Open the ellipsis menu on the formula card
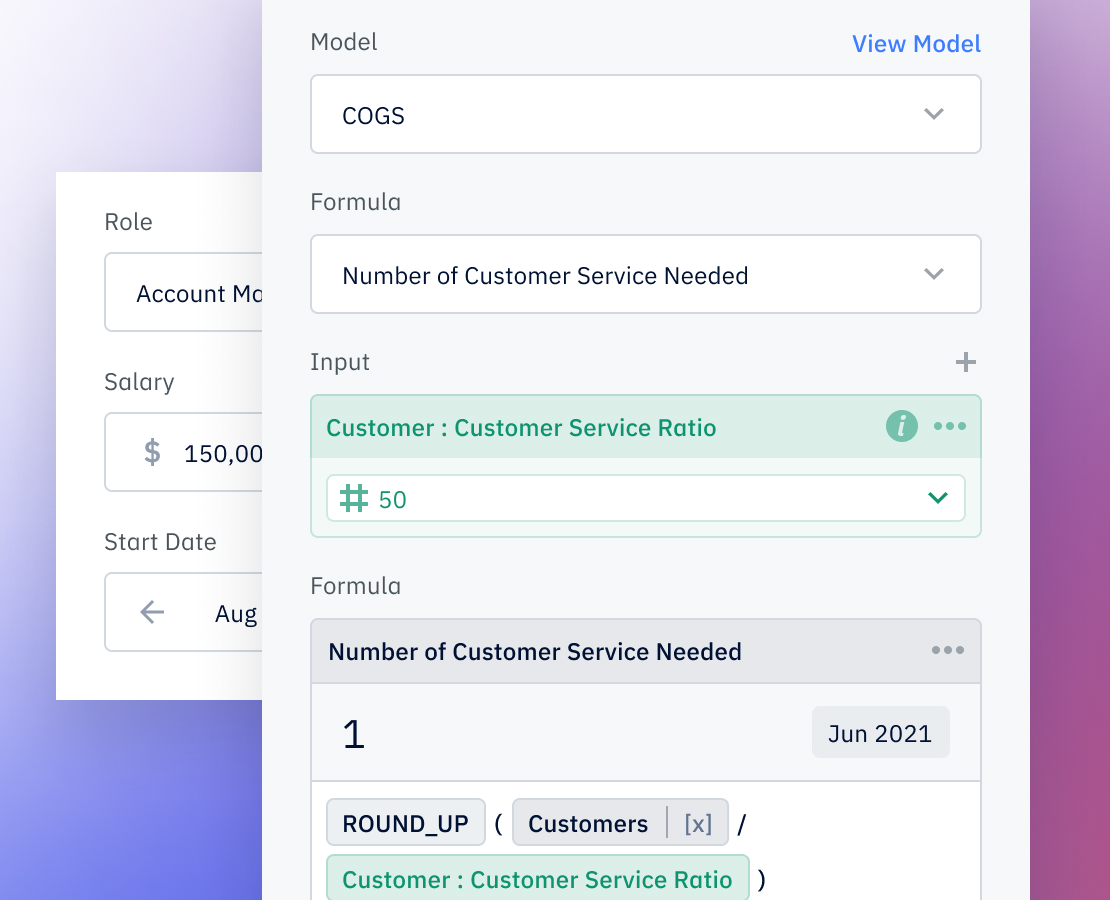This screenshot has height=900, width=1110. (x=947, y=651)
